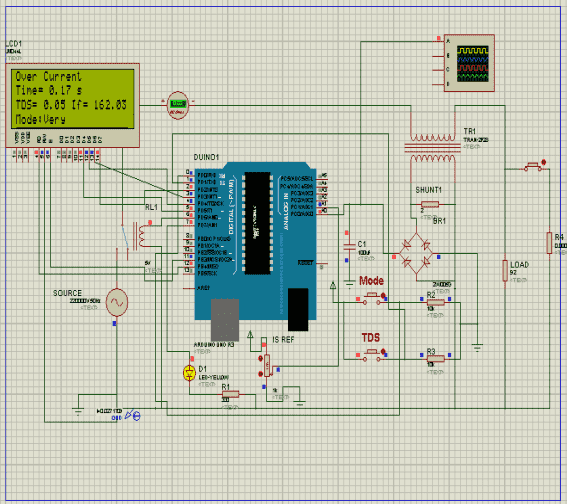Click the 'Time= 0.17 s' LCD line
This screenshot has width=567, height=504.
[x=48, y=90]
